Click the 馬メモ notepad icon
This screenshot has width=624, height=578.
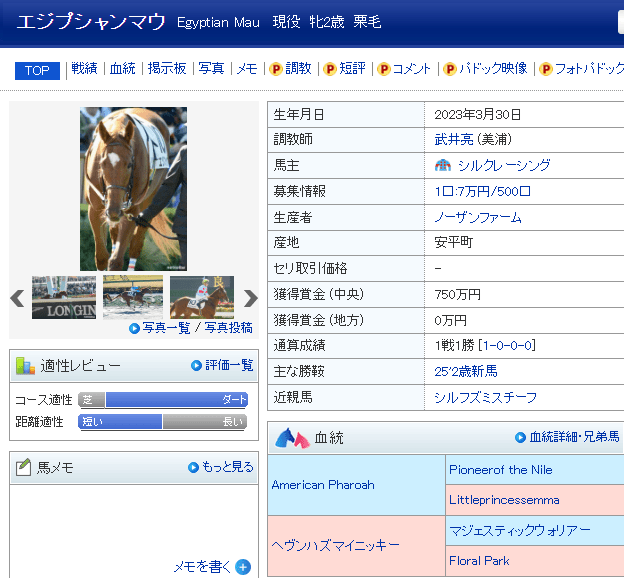point(23,467)
